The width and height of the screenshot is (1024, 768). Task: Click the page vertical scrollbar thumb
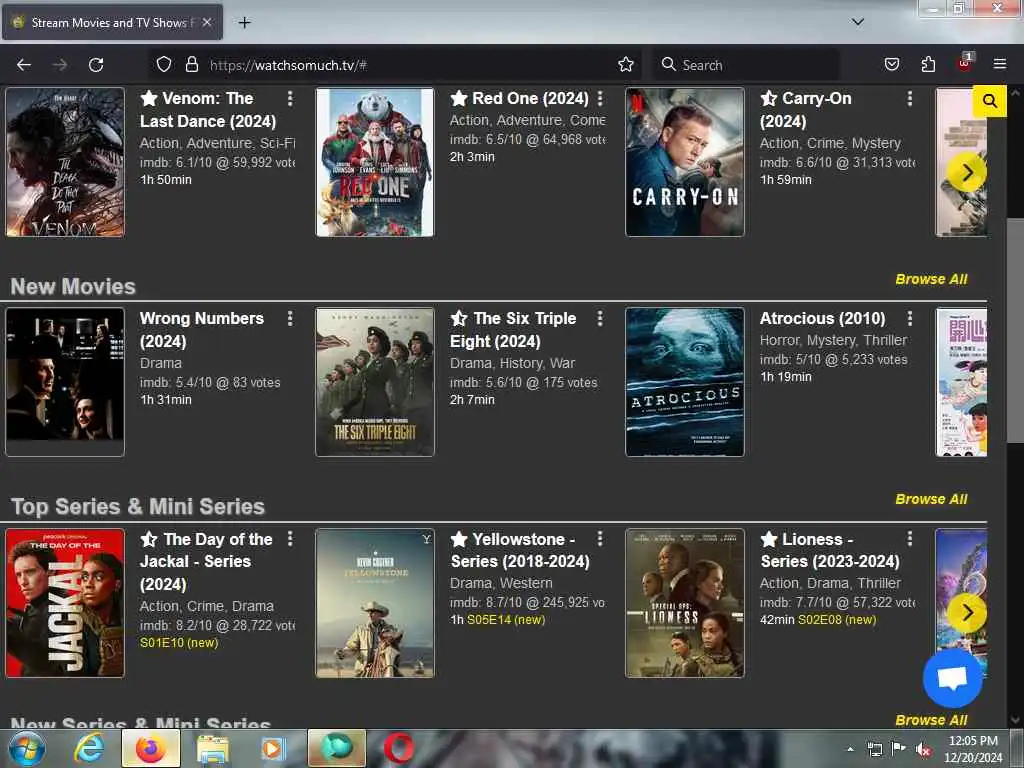pos(1016,330)
